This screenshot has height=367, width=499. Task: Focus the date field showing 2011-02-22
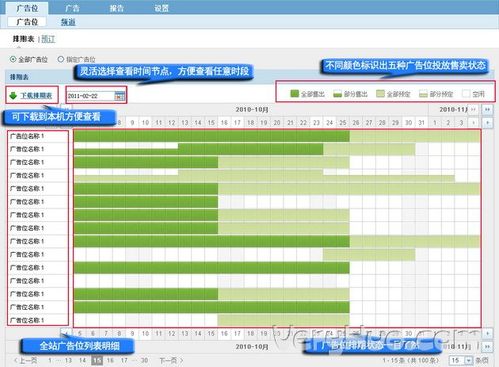[90, 96]
